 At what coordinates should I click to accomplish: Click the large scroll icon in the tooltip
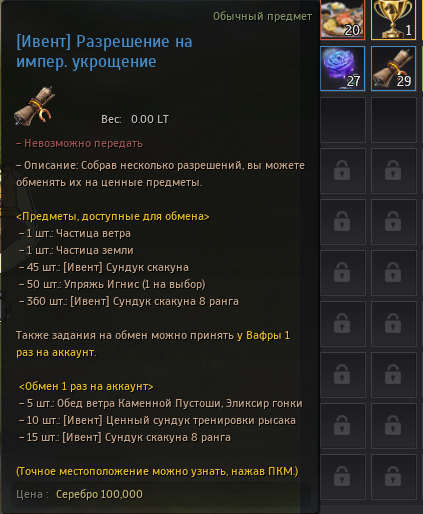click(x=34, y=106)
